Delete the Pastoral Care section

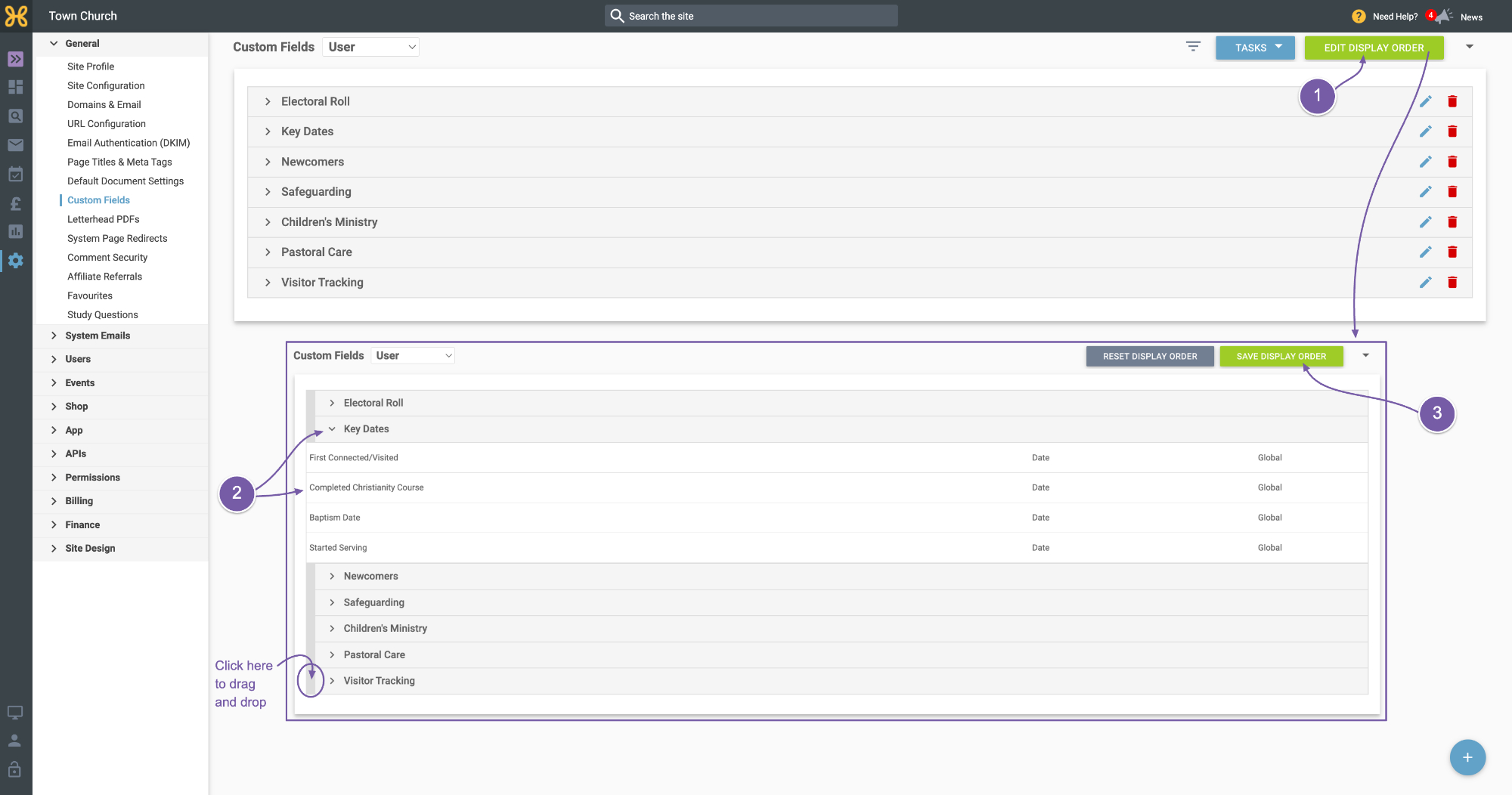click(x=1452, y=252)
